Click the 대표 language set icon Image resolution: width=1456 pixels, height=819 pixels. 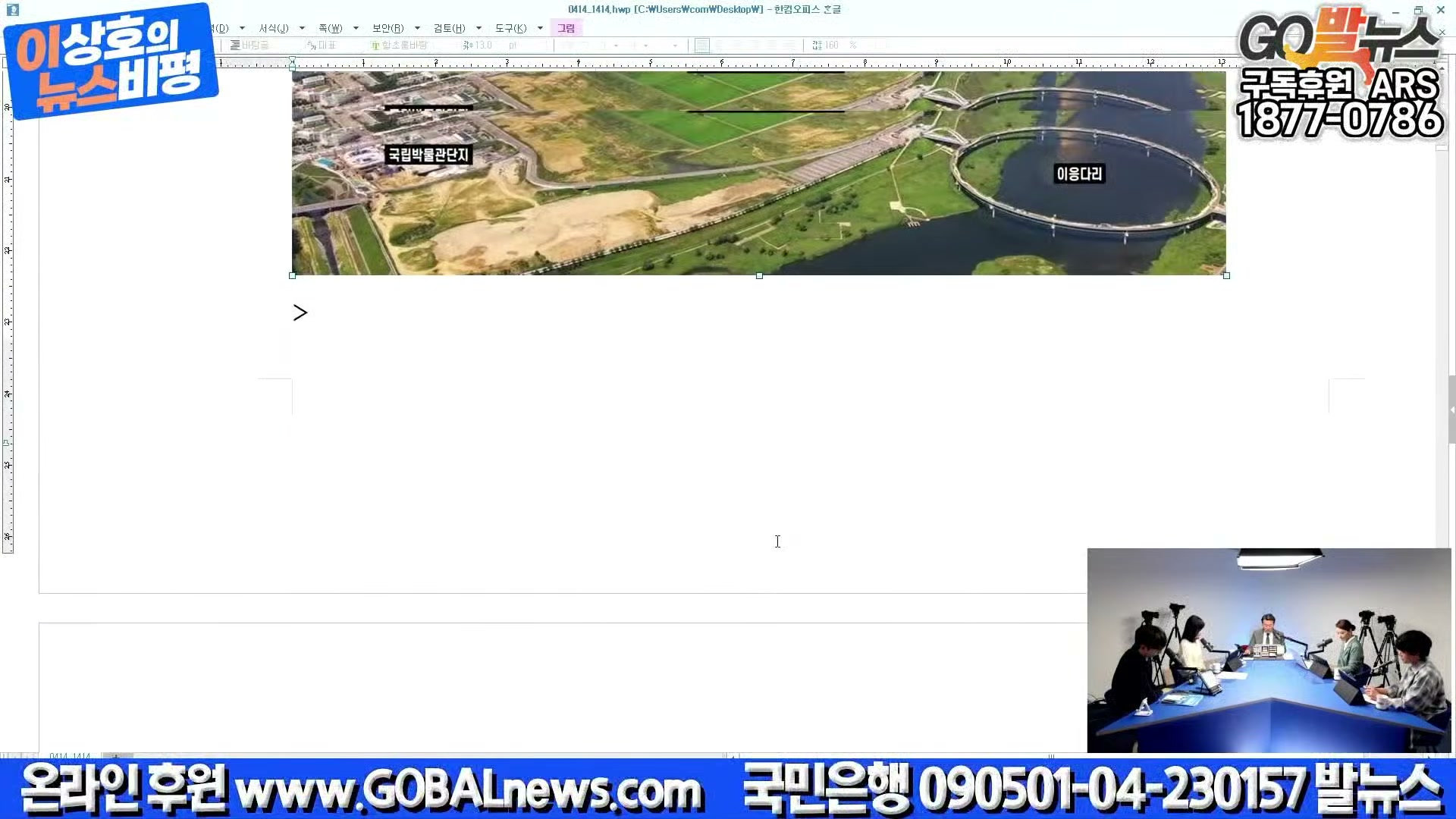pos(312,45)
